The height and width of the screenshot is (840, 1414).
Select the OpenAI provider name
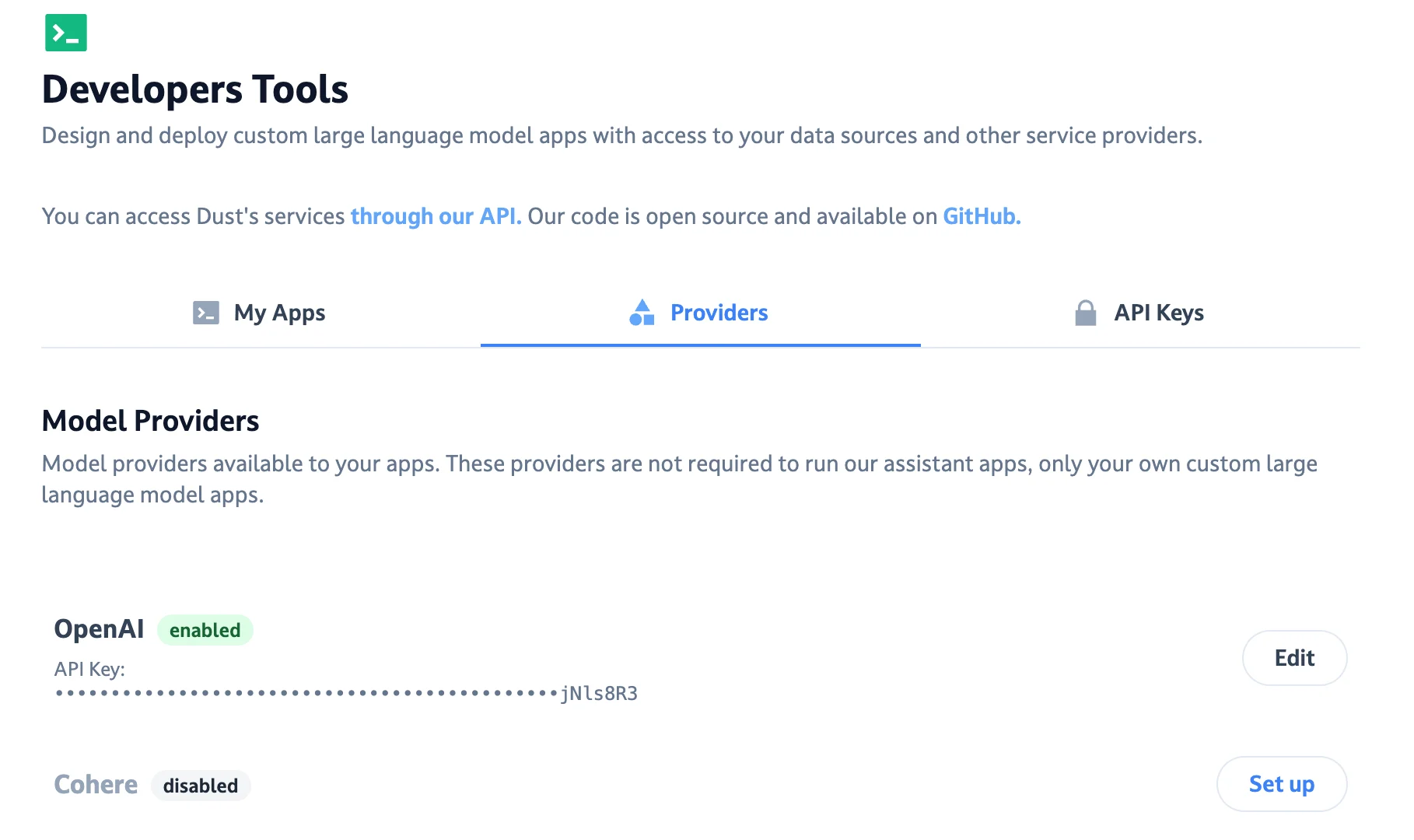point(98,628)
